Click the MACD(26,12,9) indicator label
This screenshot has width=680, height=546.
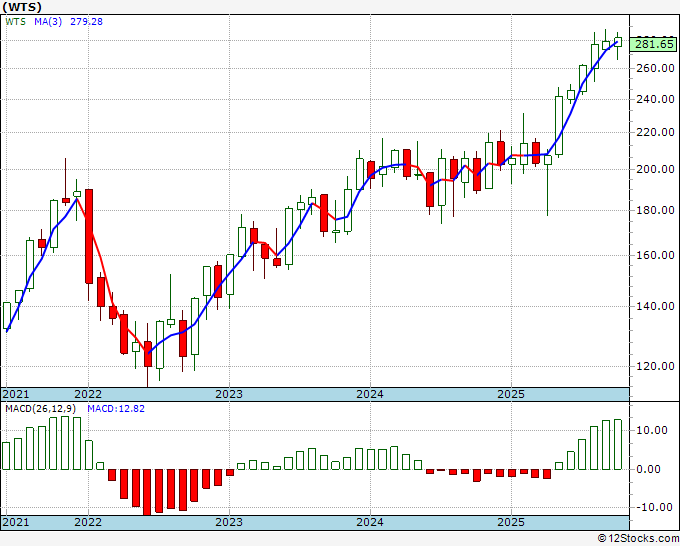point(41,409)
